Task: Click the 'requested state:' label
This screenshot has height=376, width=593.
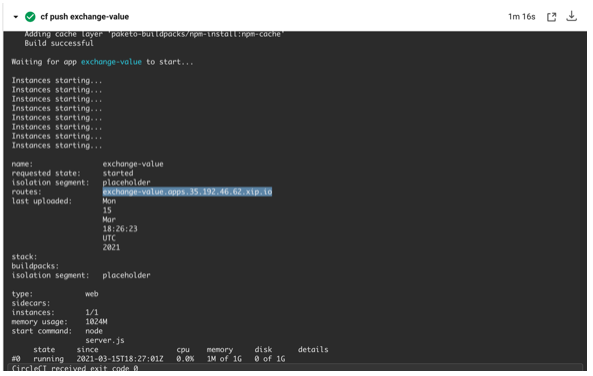Action: 46,173
